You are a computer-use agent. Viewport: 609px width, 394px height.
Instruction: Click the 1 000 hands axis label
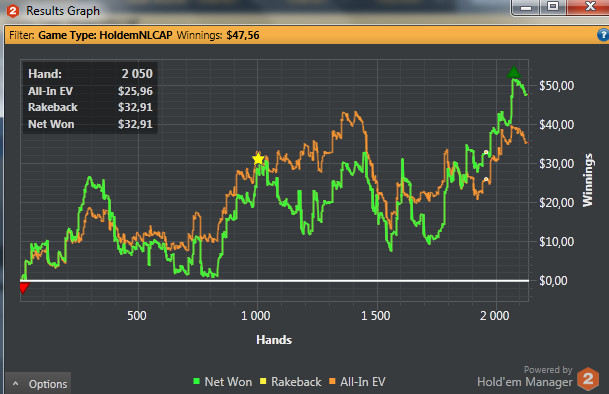[x=256, y=316]
